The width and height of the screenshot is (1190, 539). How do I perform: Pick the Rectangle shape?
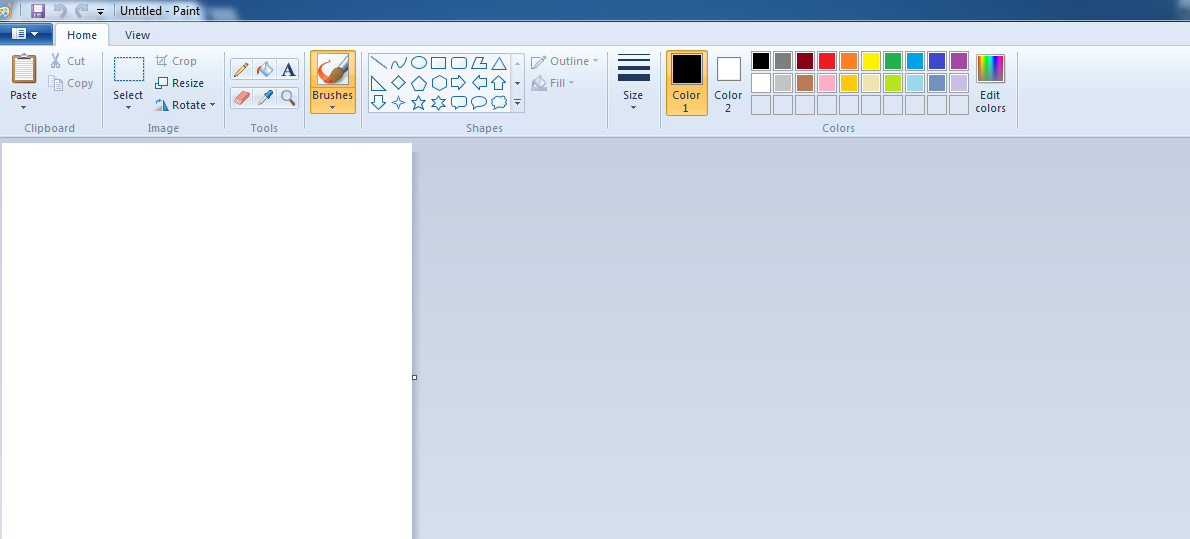coord(439,63)
